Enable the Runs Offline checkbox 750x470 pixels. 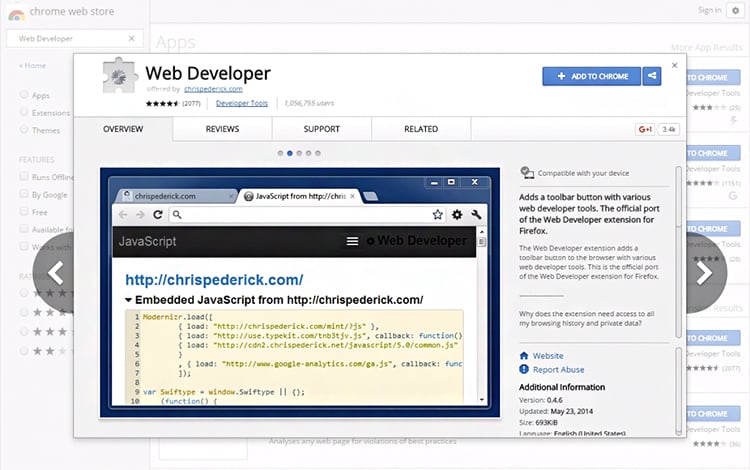point(23,176)
